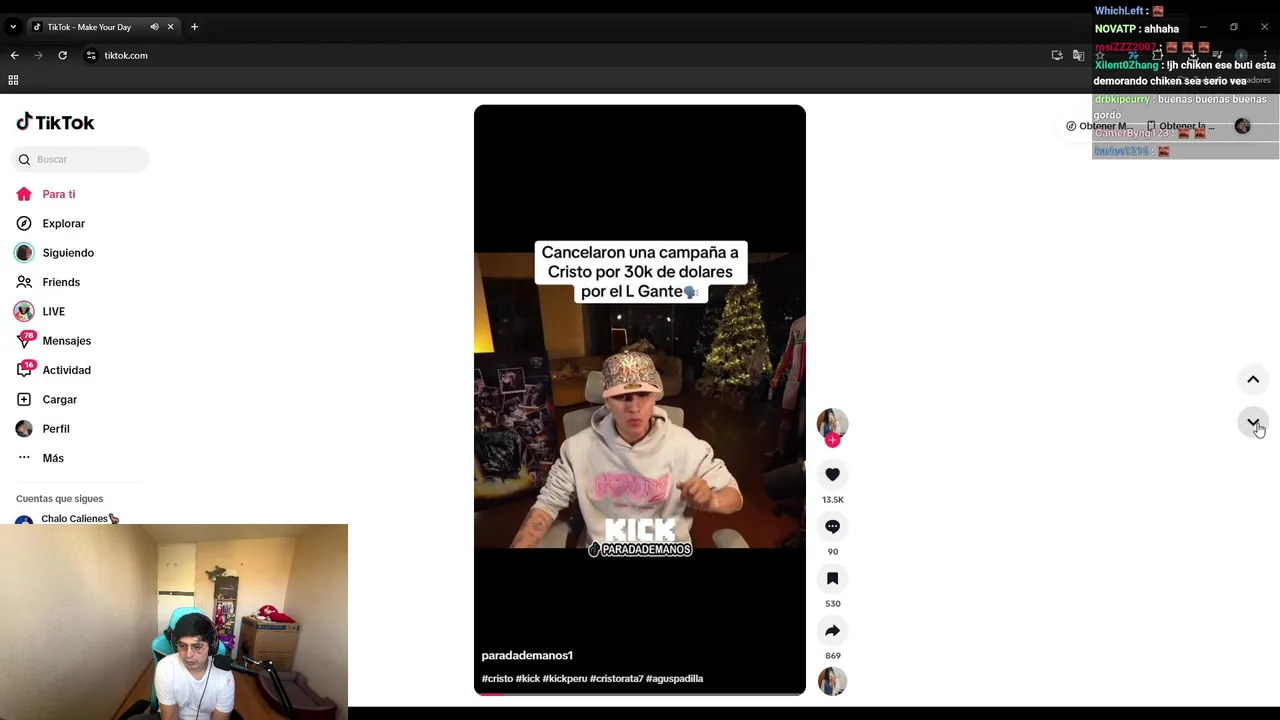Viewport: 1280px width, 720px height.
Task: Click the 90 comments count
Action: tap(832, 552)
